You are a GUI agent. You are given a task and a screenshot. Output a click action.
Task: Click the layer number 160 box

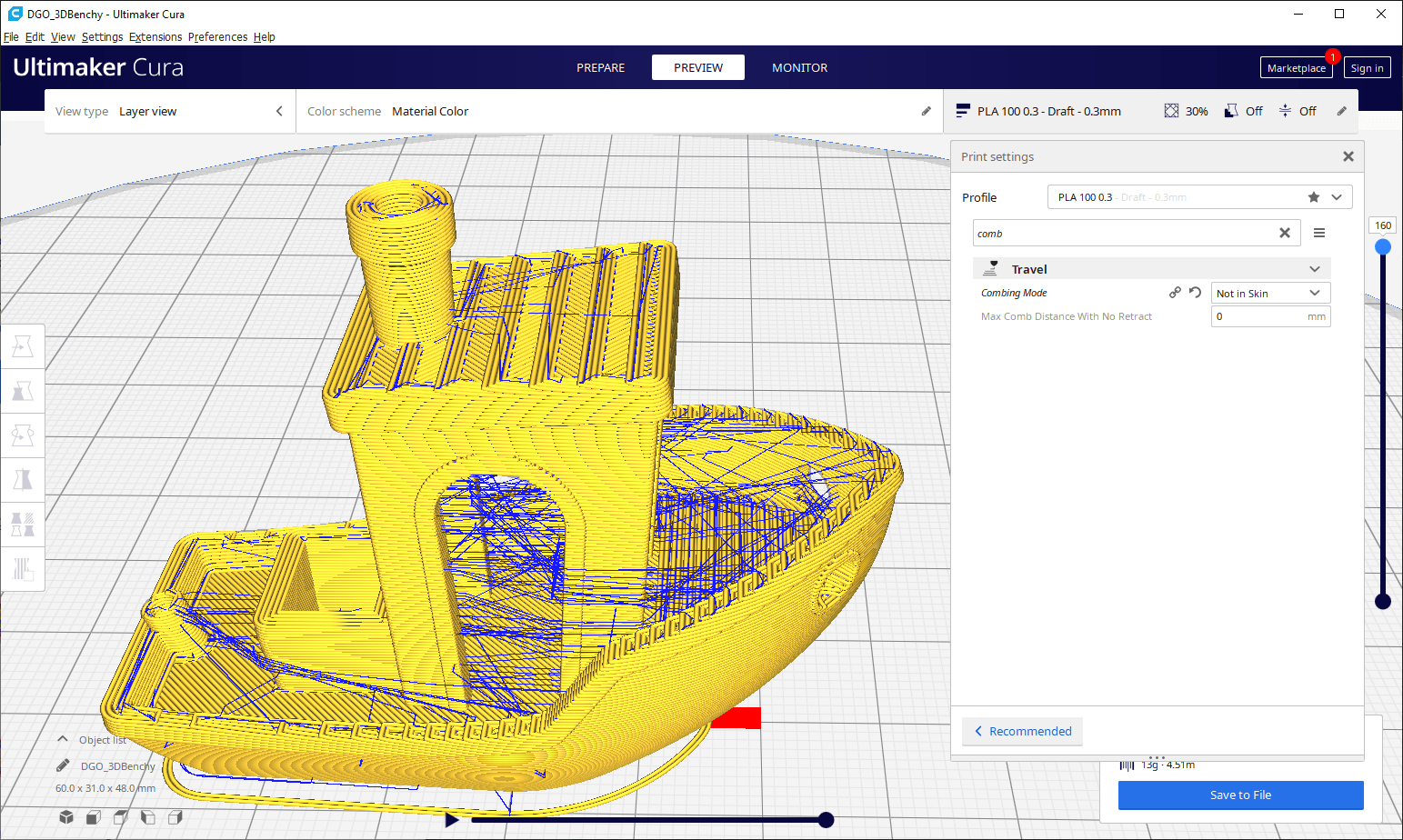[x=1383, y=225]
